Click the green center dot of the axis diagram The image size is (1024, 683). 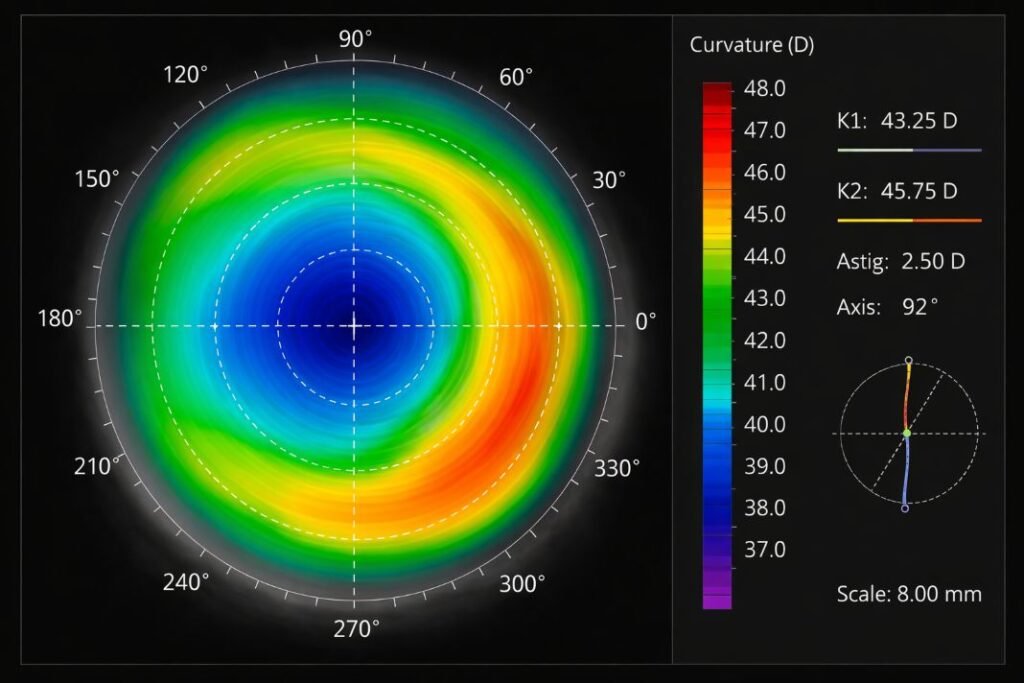pyautogui.click(x=906, y=433)
